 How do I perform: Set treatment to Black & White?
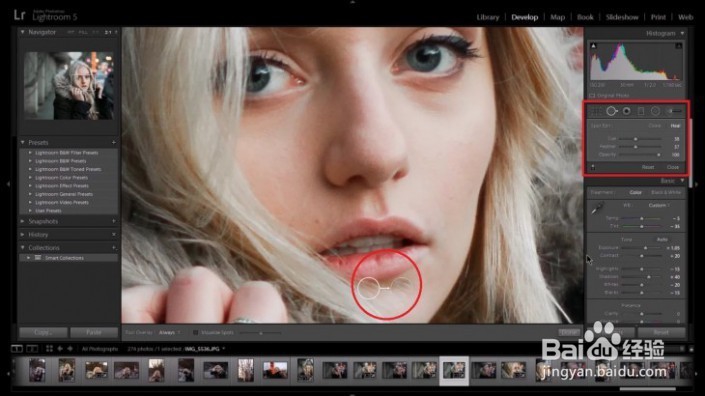[x=666, y=192]
